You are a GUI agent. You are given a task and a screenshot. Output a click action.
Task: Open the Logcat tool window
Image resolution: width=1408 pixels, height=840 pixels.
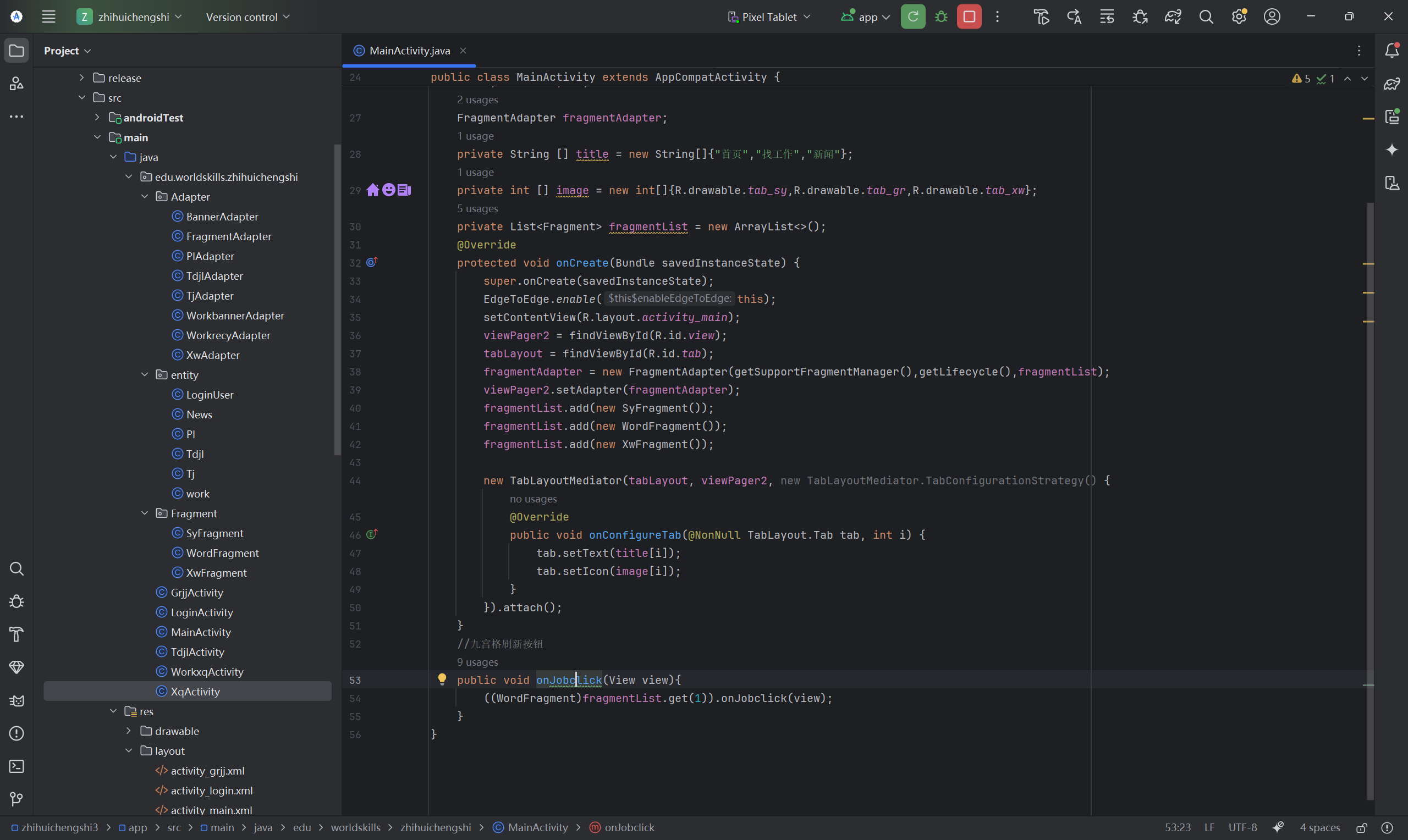pos(16,701)
